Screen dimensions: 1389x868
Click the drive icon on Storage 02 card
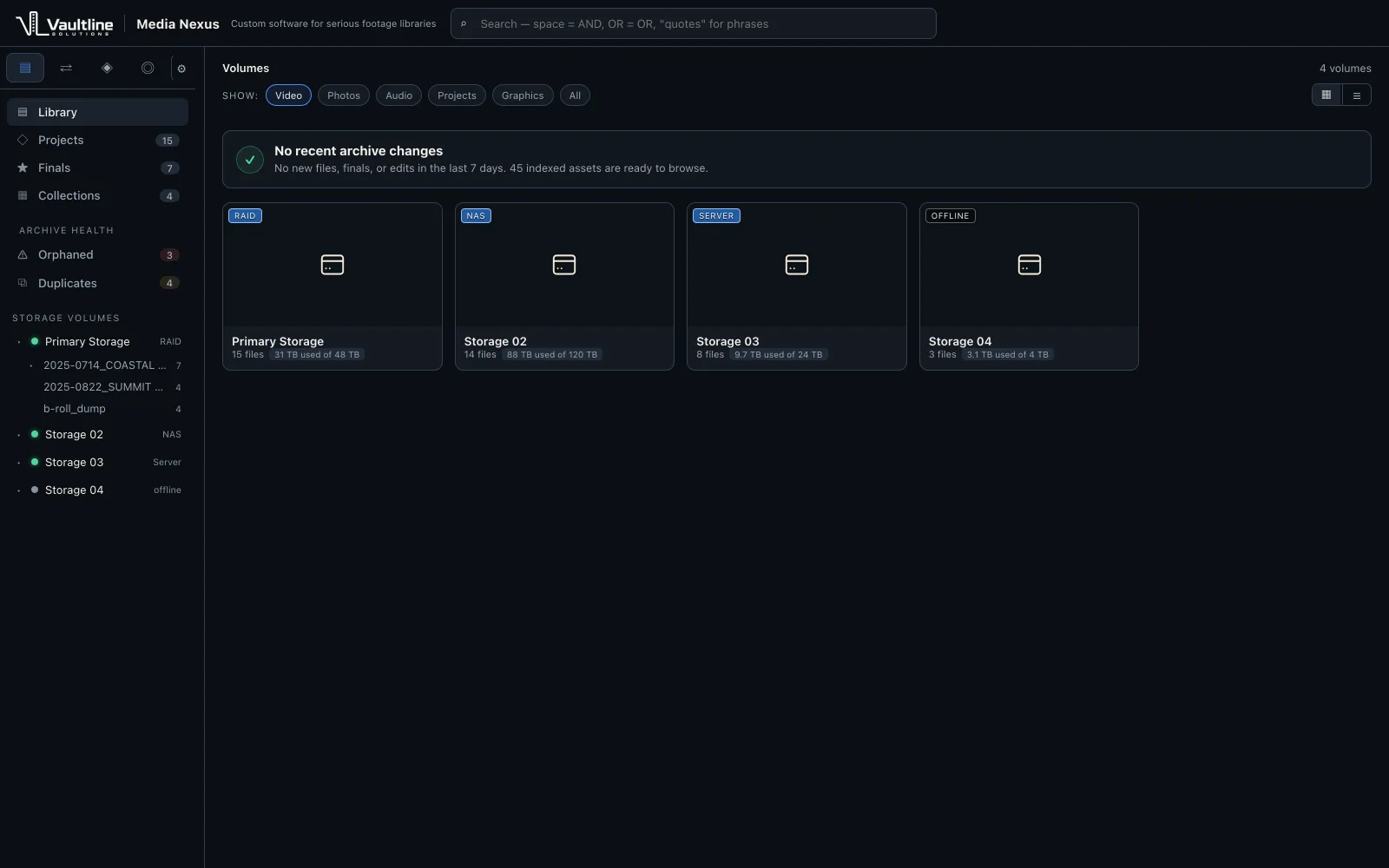pyautogui.click(x=564, y=265)
